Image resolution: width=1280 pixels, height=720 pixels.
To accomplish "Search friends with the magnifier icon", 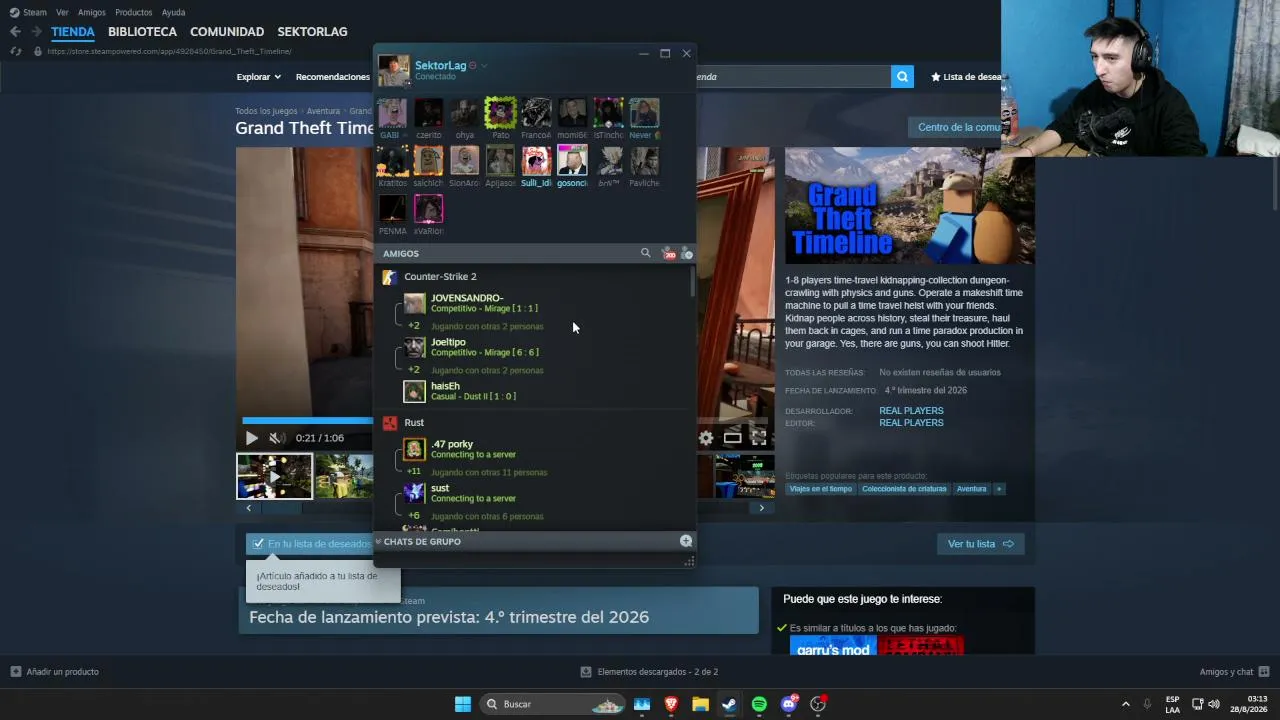I will 645,254.
